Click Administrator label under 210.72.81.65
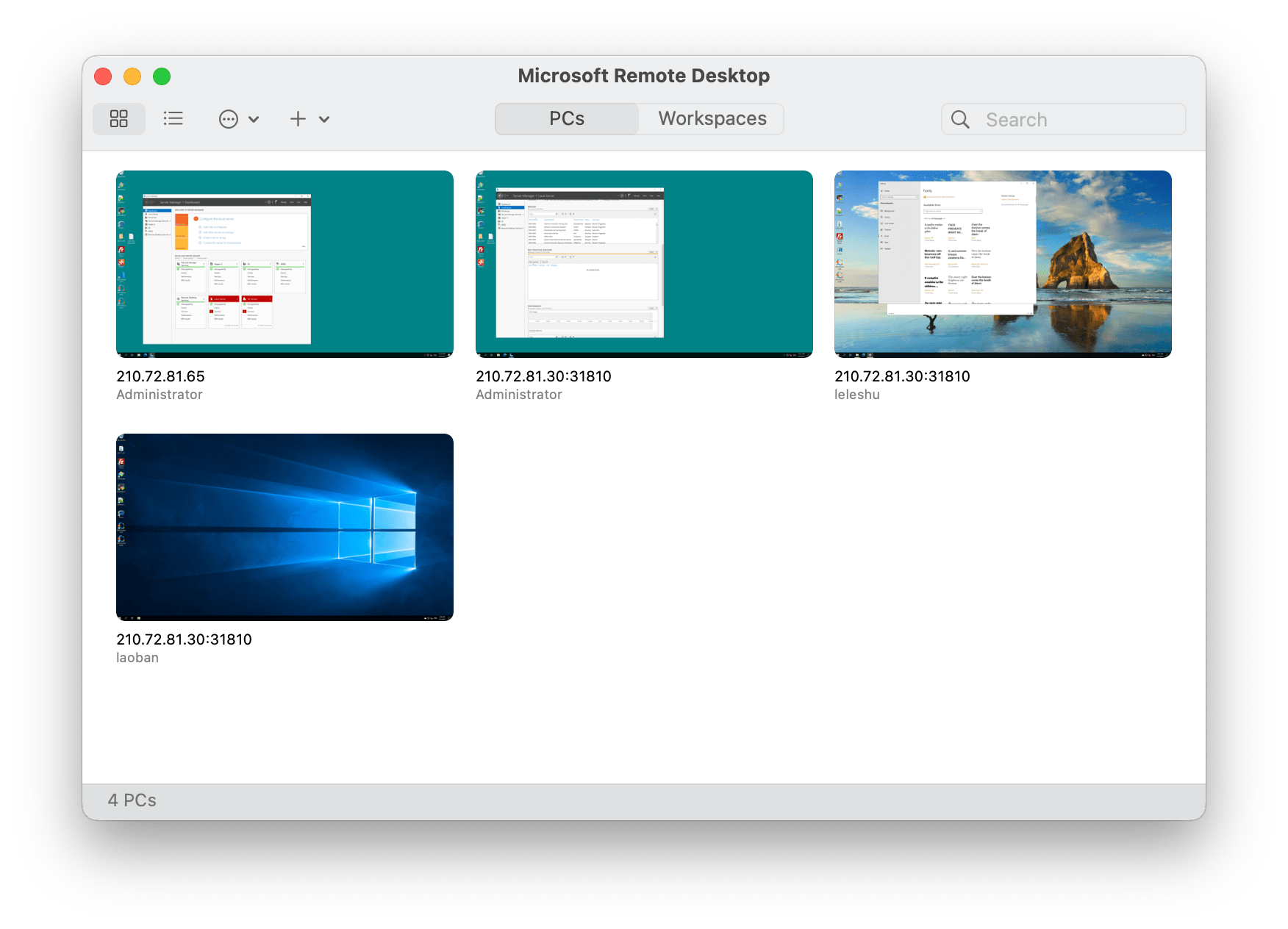This screenshot has height=929, width=1288. pyautogui.click(x=160, y=395)
